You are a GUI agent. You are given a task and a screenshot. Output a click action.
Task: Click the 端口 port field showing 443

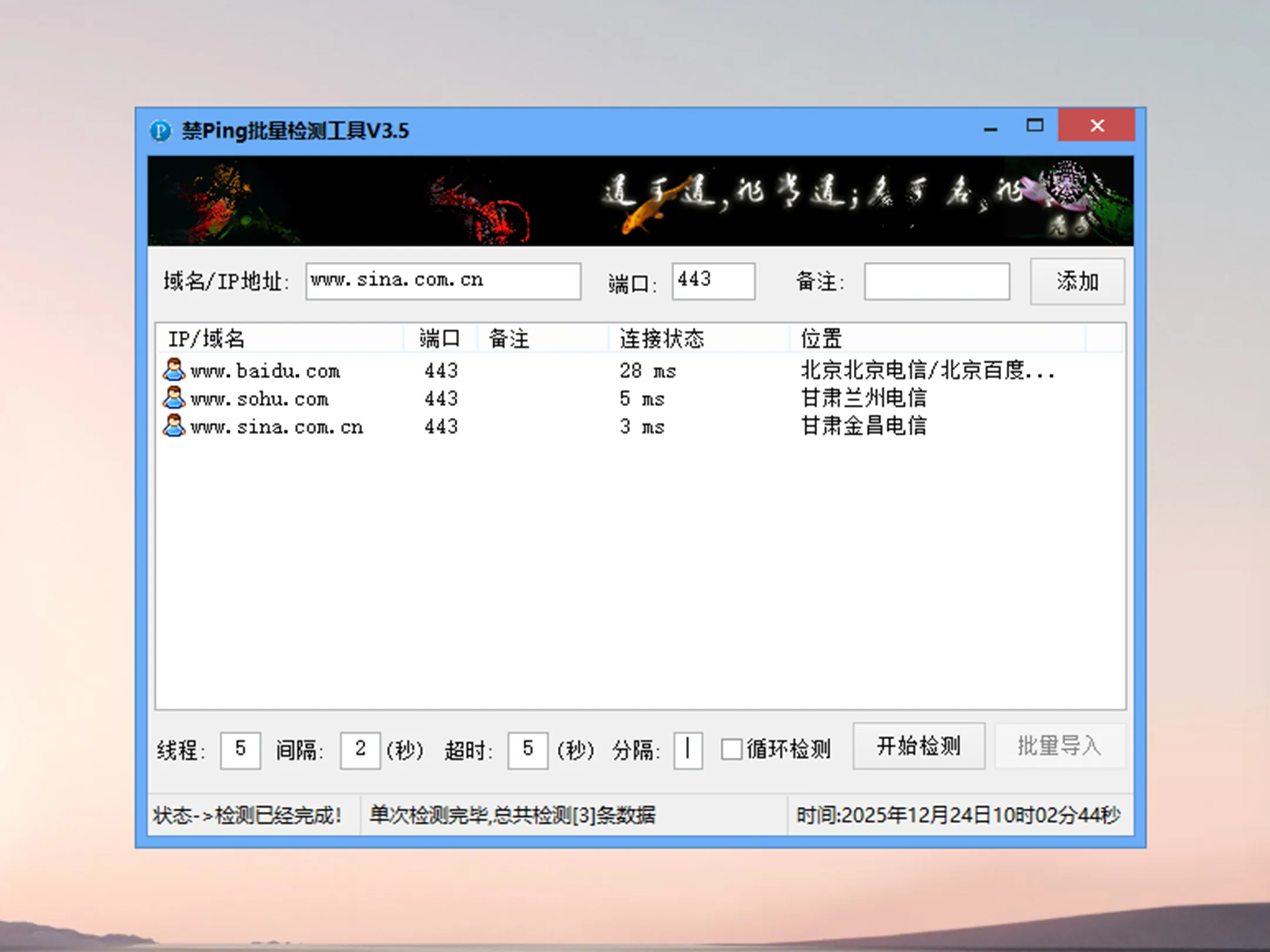coord(713,281)
